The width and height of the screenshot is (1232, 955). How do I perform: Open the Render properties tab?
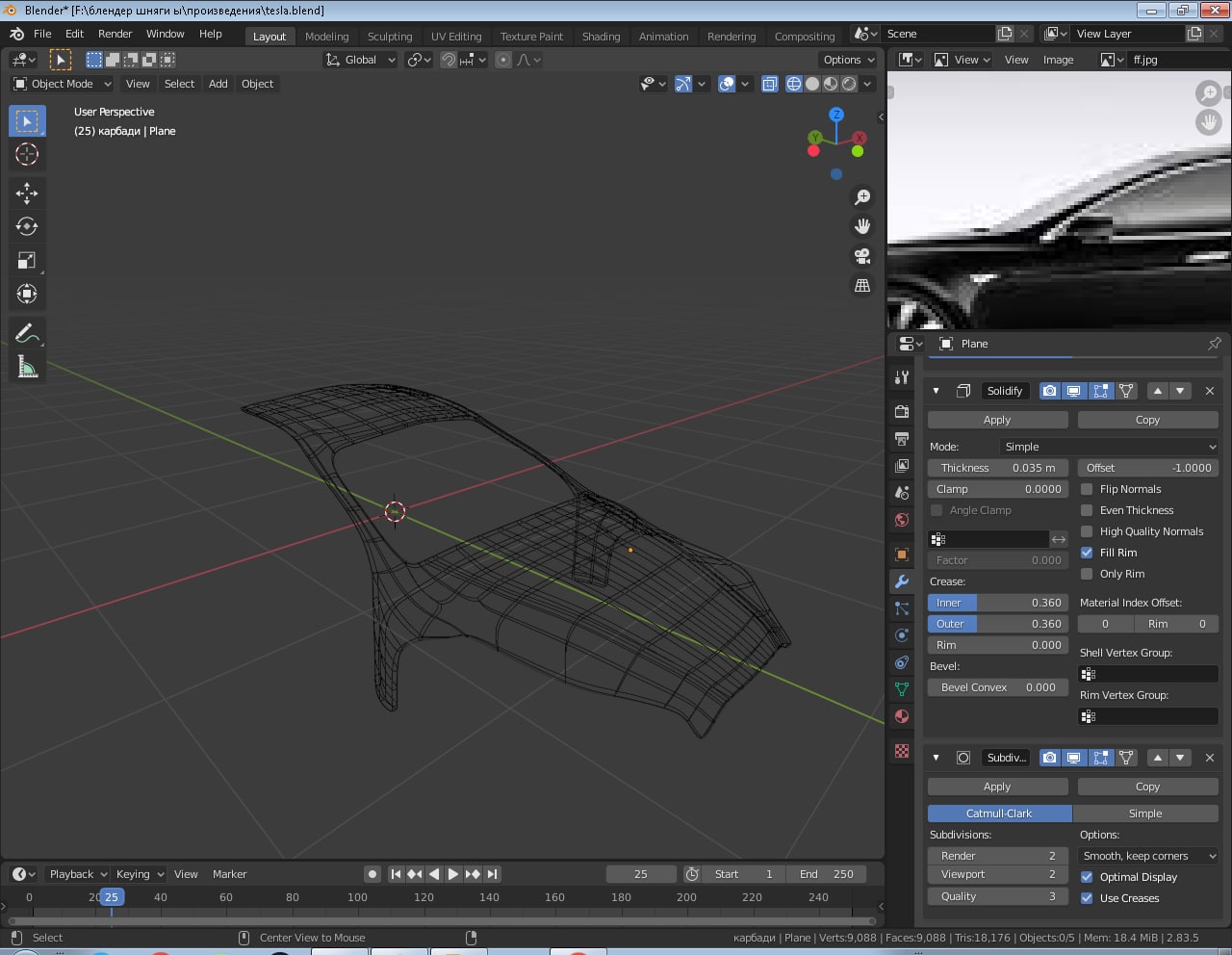point(902,412)
